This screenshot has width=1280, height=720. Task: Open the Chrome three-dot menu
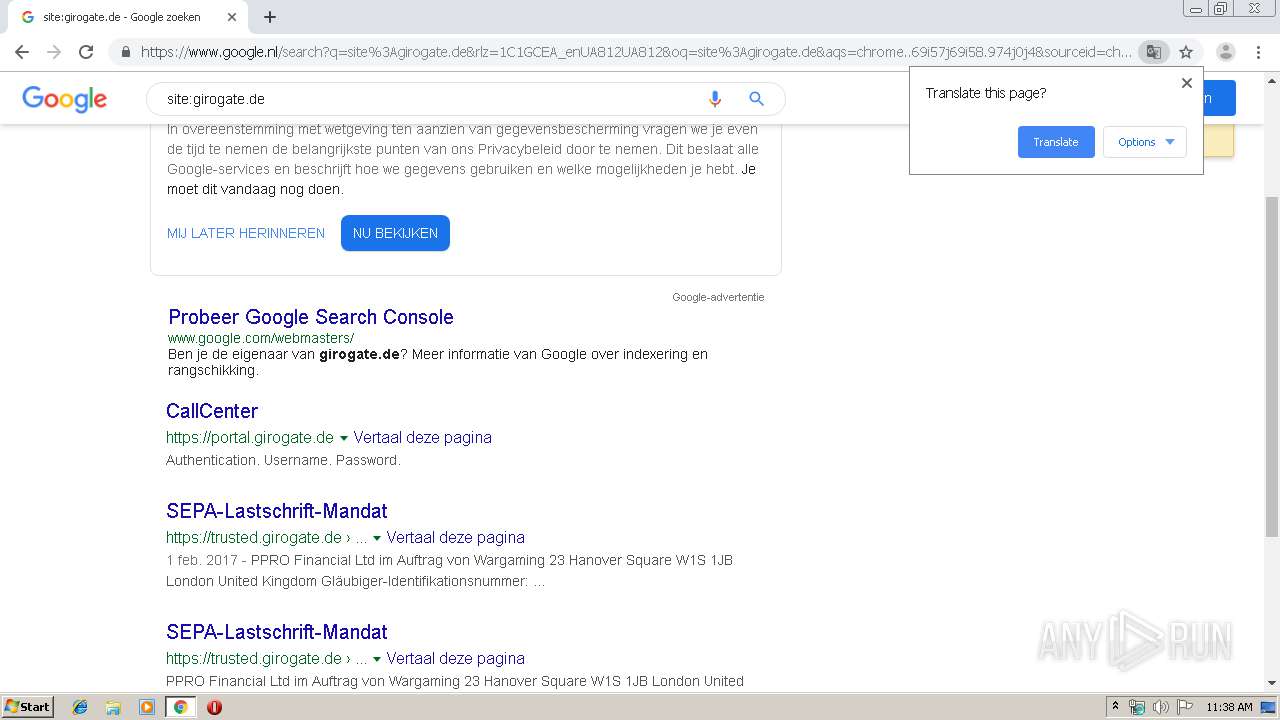[x=1258, y=52]
